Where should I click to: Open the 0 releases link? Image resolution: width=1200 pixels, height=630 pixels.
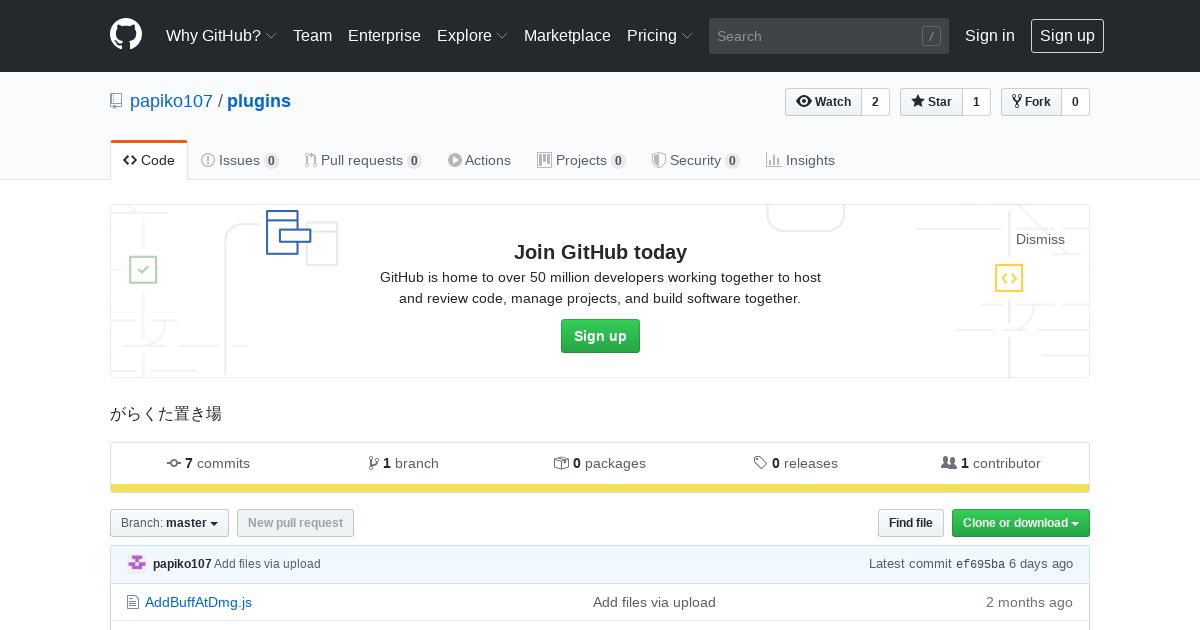[x=796, y=463]
